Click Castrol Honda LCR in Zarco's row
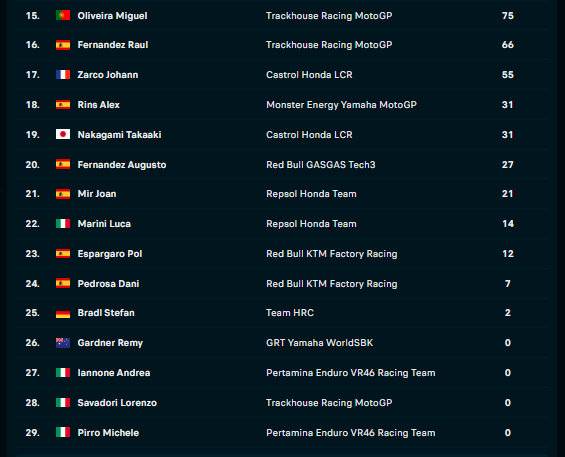The width and height of the screenshot is (565, 457). pyautogui.click(x=309, y=75)
